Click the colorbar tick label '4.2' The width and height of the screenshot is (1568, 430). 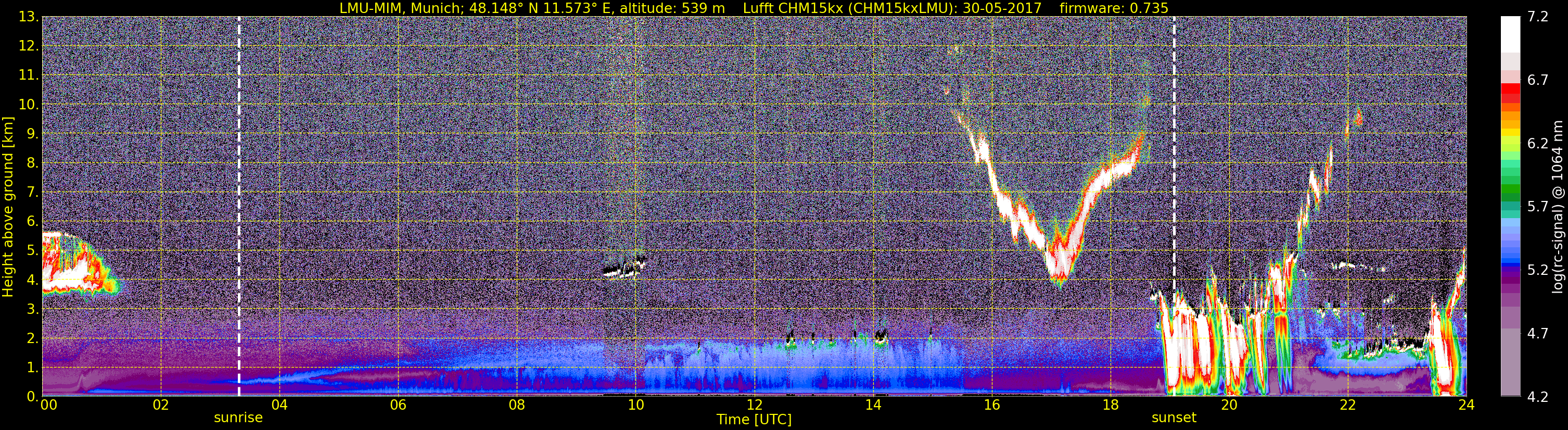pos(1538,397)
